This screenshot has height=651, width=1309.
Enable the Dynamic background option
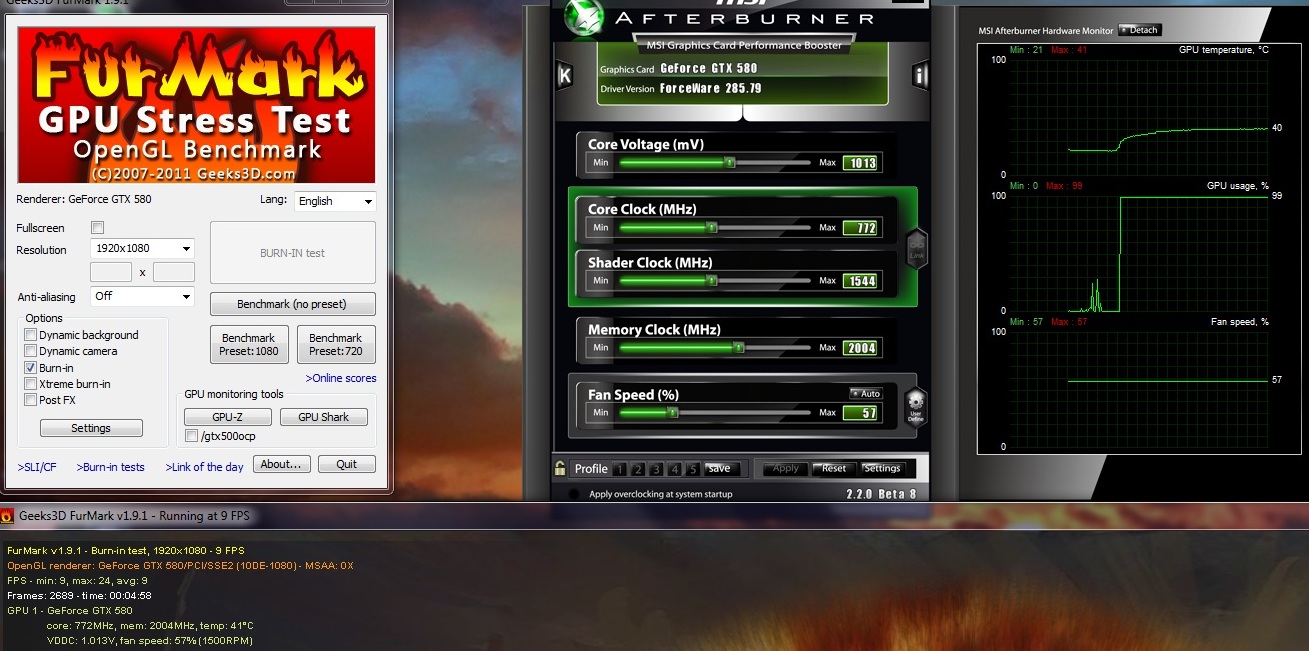point(31,335)
